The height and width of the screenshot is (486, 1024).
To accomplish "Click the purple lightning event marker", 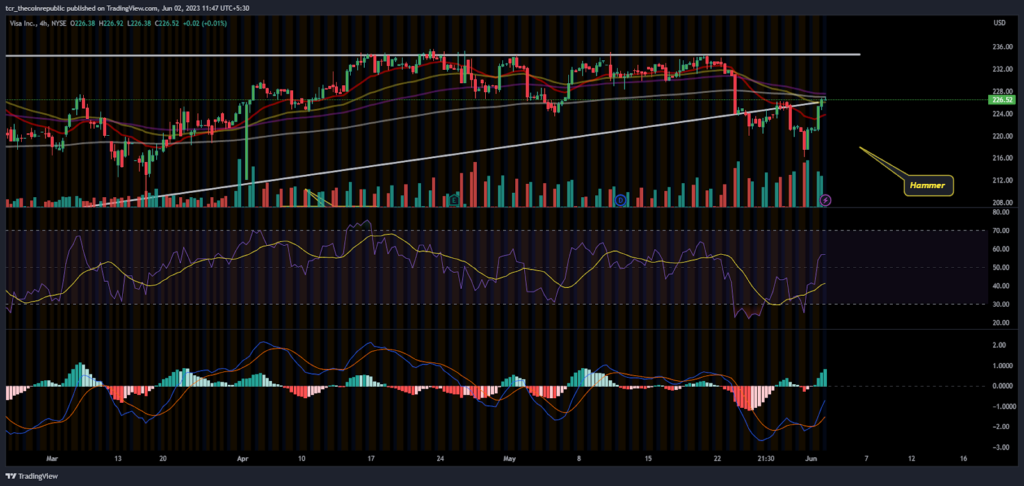I will pyautogui.click(x=825, y=200).
